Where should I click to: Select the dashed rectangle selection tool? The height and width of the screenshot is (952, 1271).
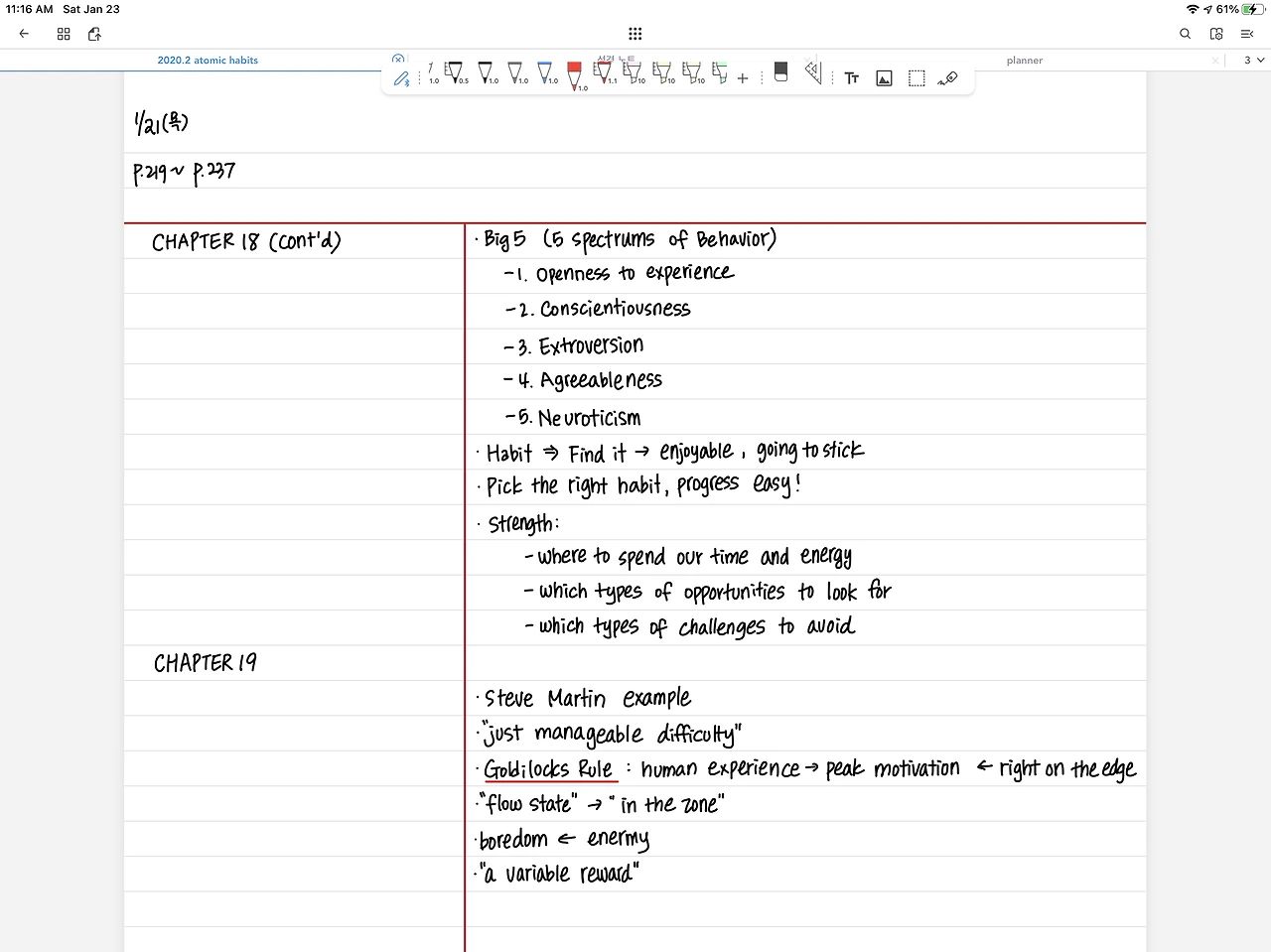click(x=917, y=78)
